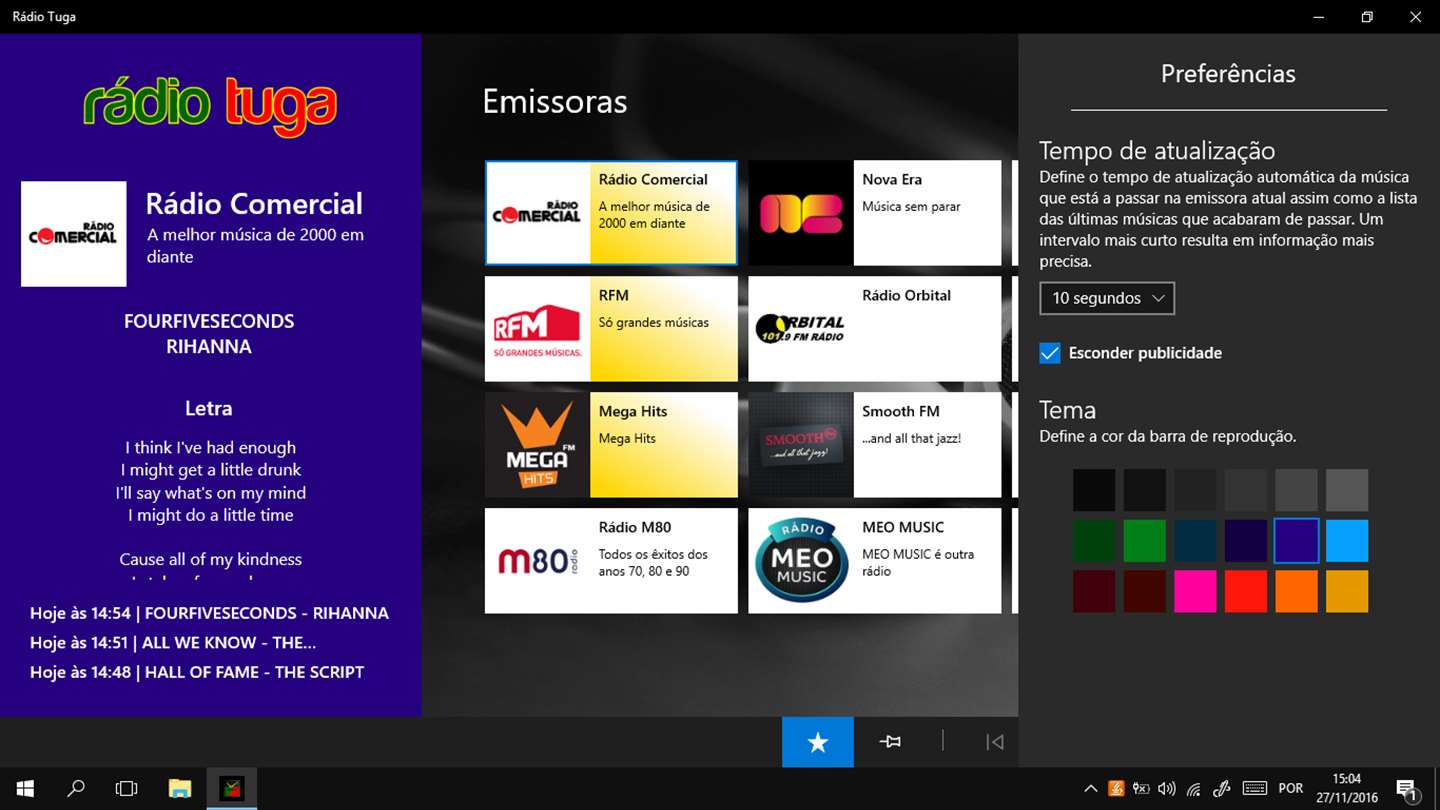Open the touch keyboard tray icon

pos(1255,789)
